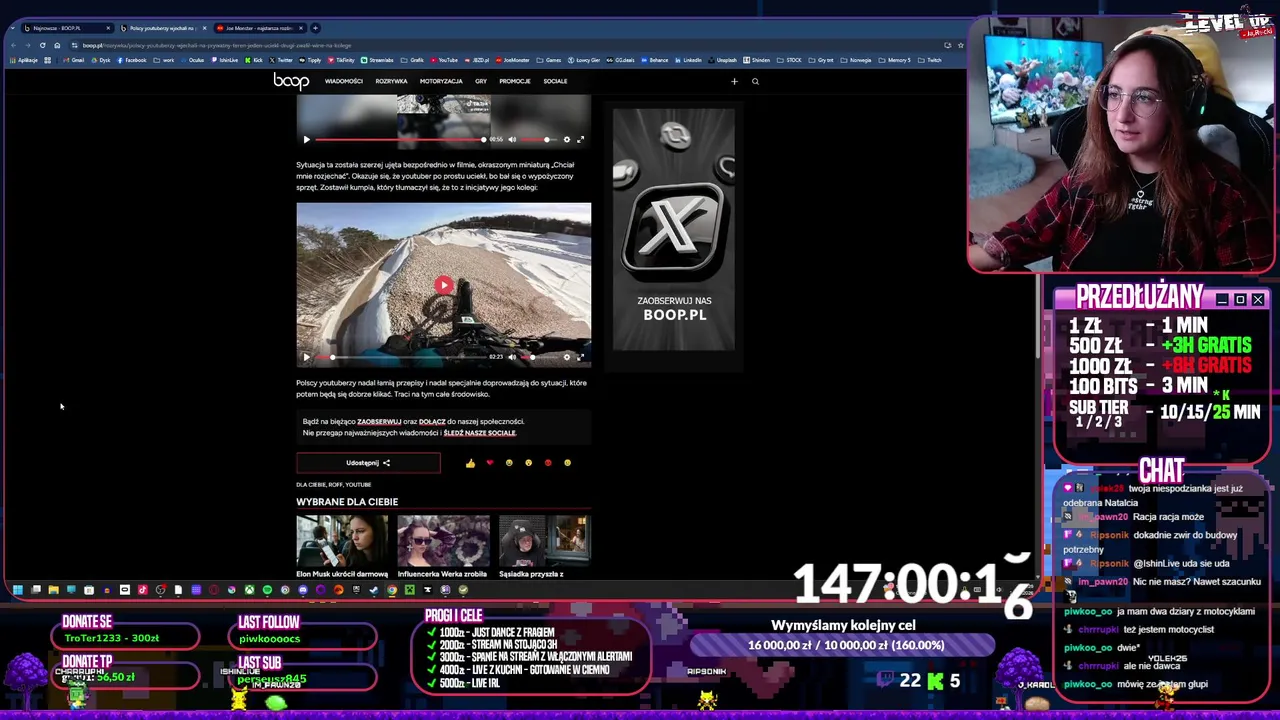The image size is (1280, 720).
Task: Click the plus icon in boop header
Action: coord(734,81)
